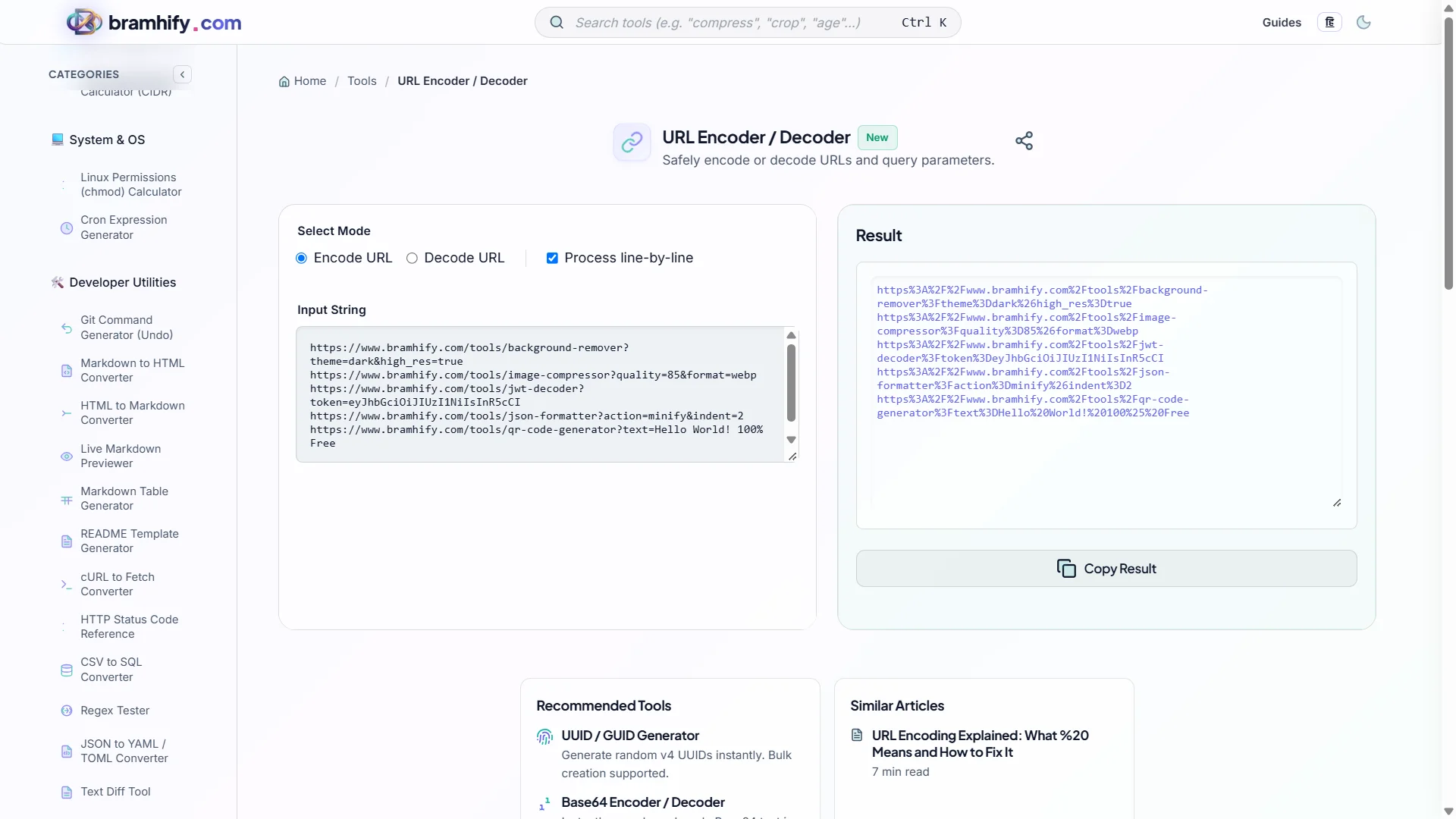This screenshot has width=1456, height=819.
Task: Select the Decode URL radio button
Action: [x=413, y=259]
